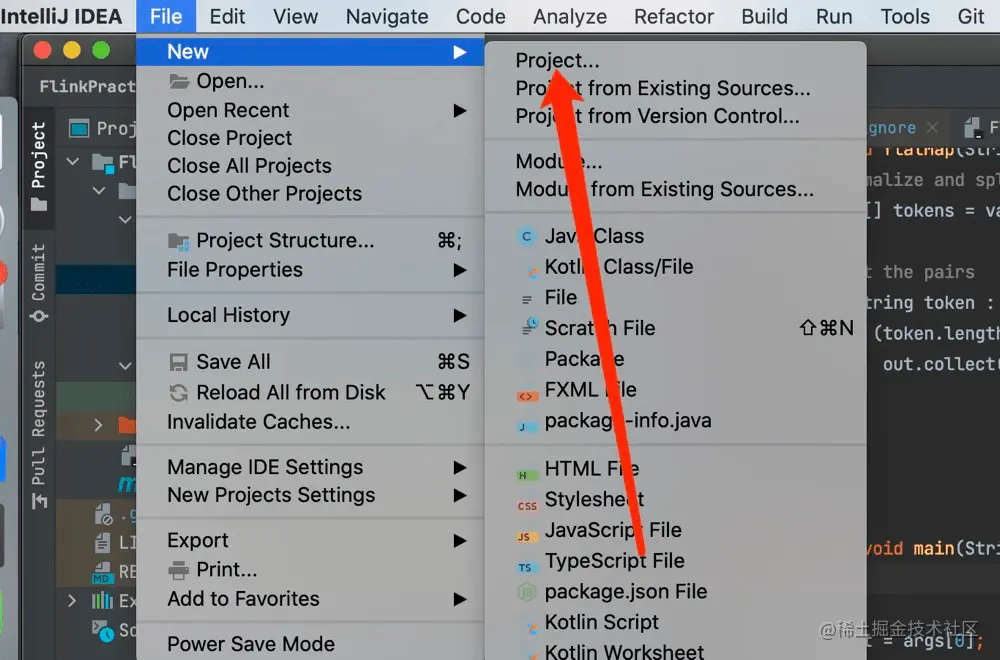Click the Project Structure icon
The image size is (1000, 660).
coord(179,241)
